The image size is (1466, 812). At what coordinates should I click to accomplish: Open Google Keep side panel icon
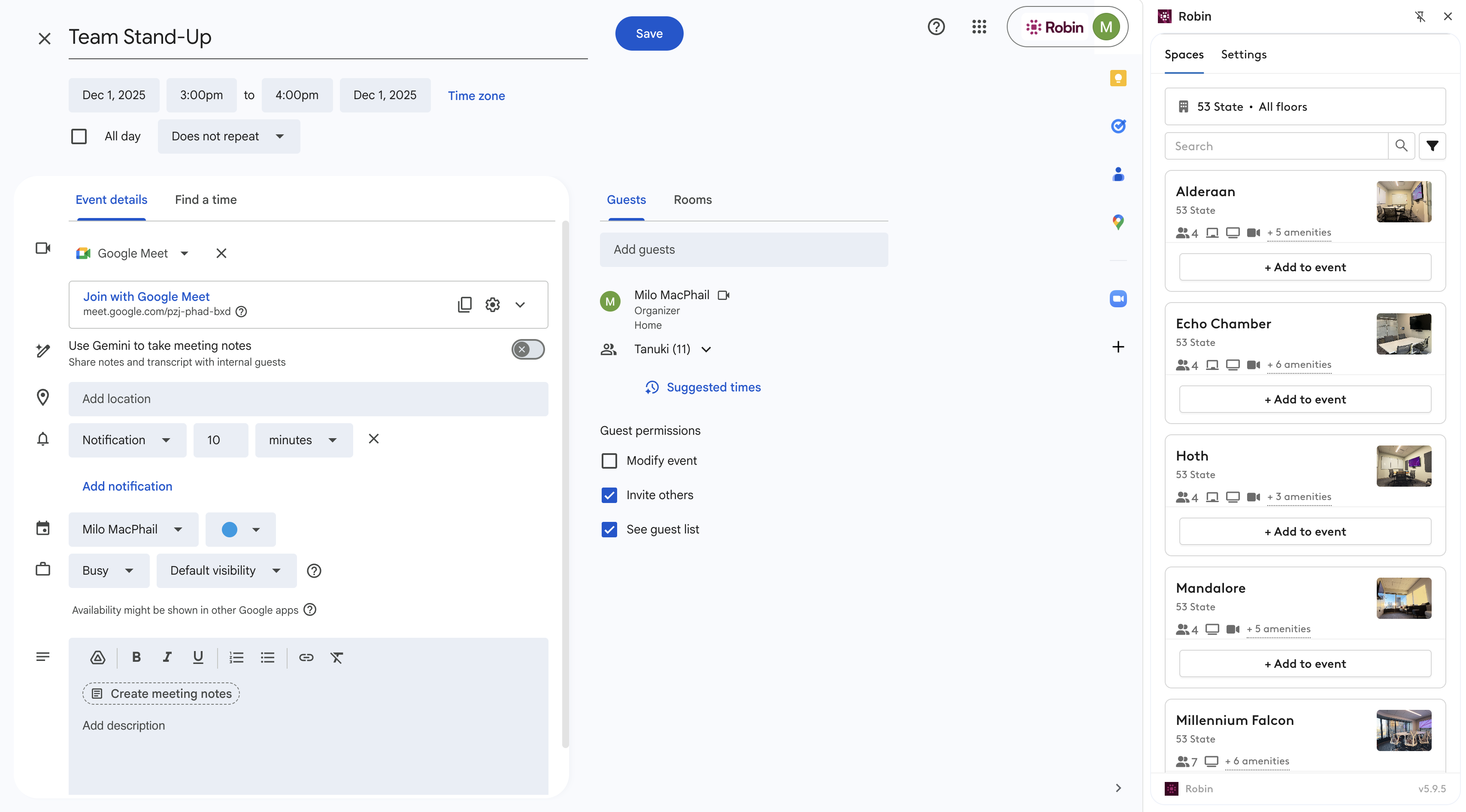click(x=1118, y=78)
